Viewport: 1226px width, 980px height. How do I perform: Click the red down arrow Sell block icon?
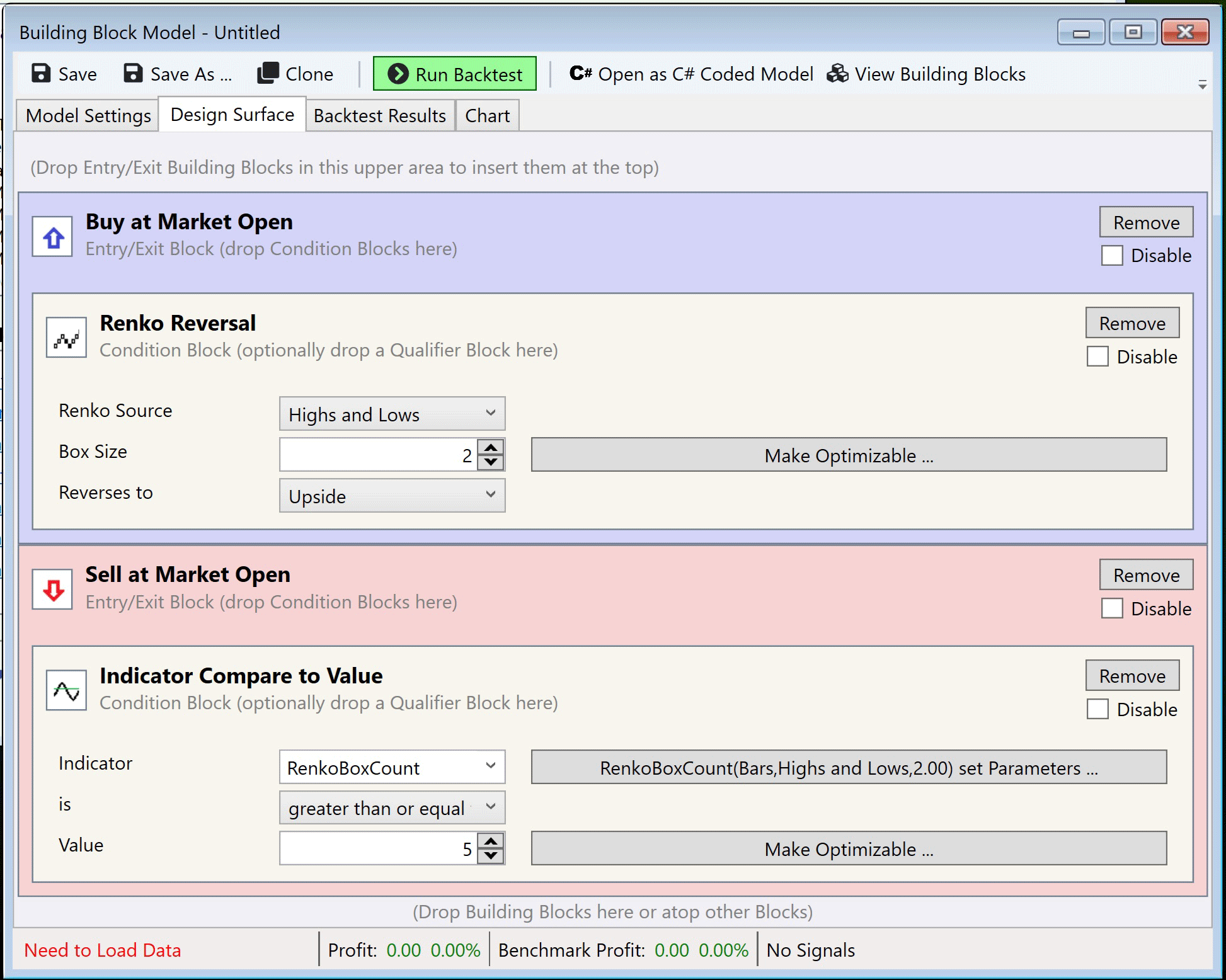(x=53, y=590)
